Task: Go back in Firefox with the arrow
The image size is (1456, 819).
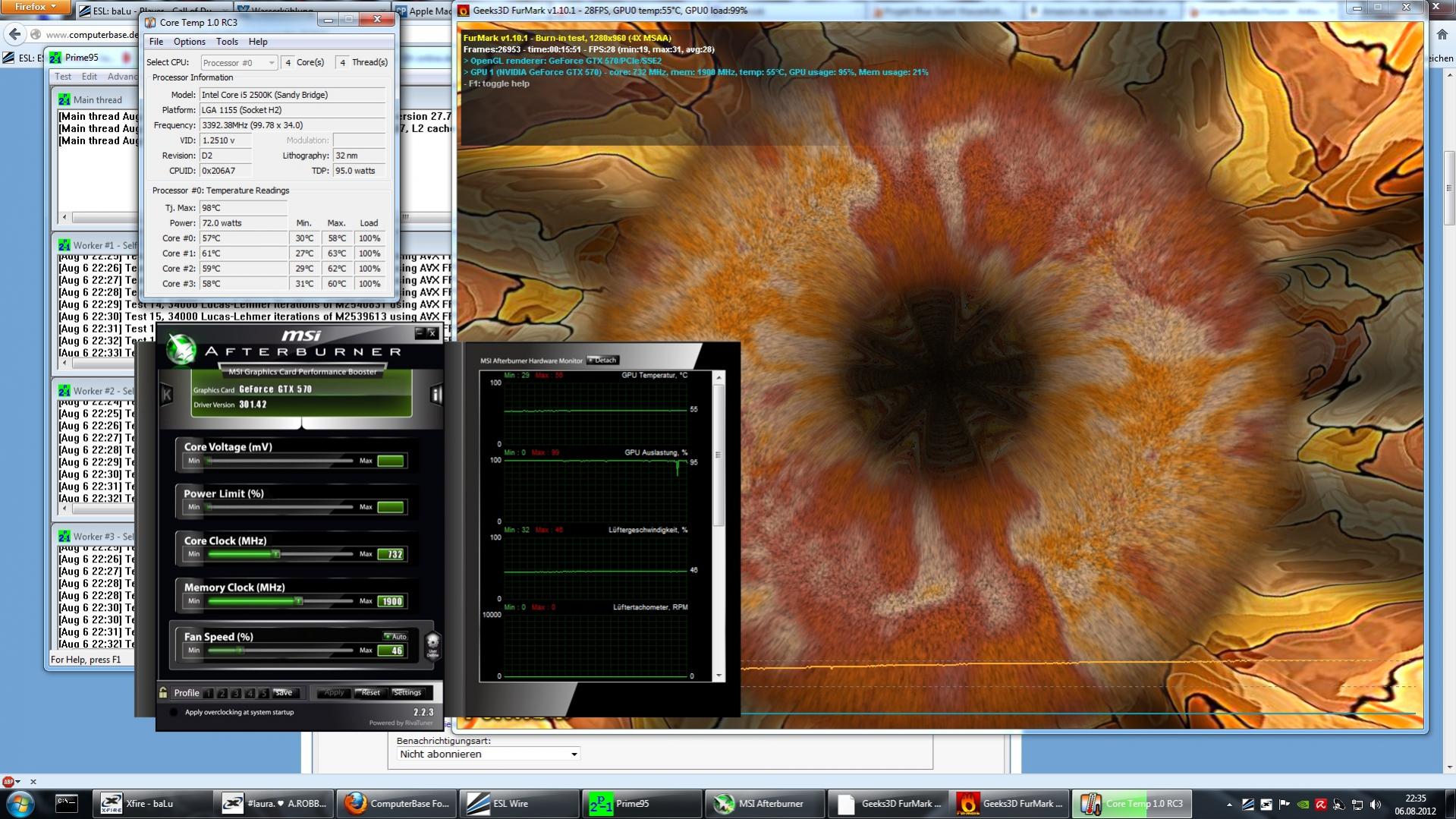Action: pos(14,34)
